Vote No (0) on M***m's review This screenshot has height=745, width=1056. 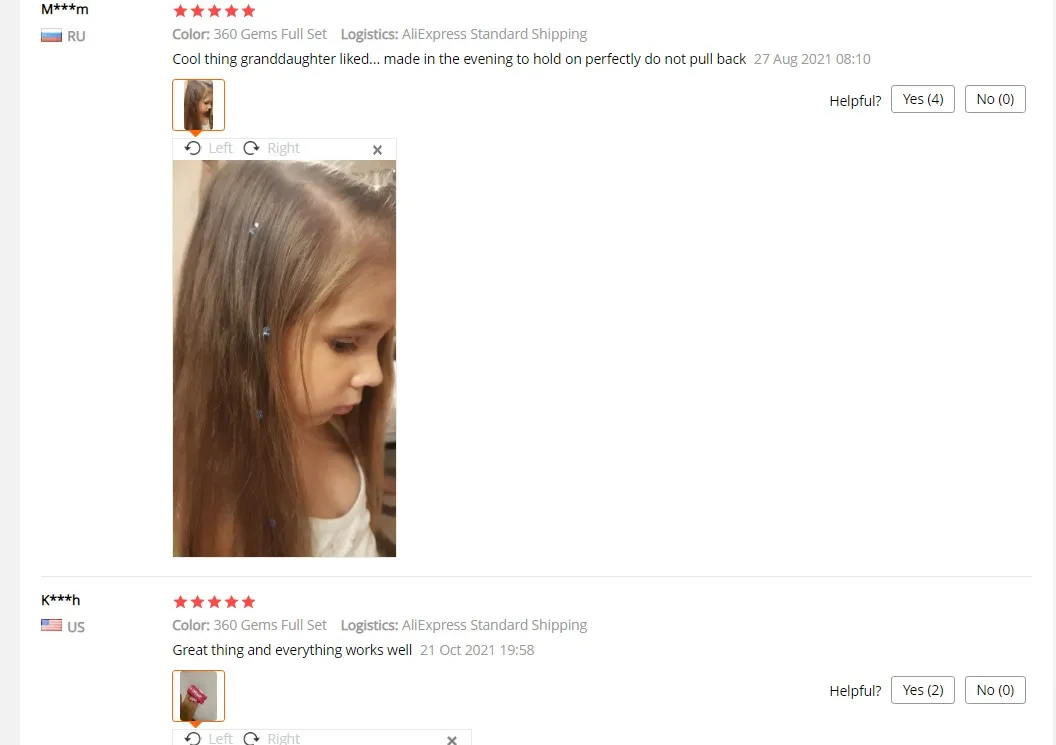[995, 99]
